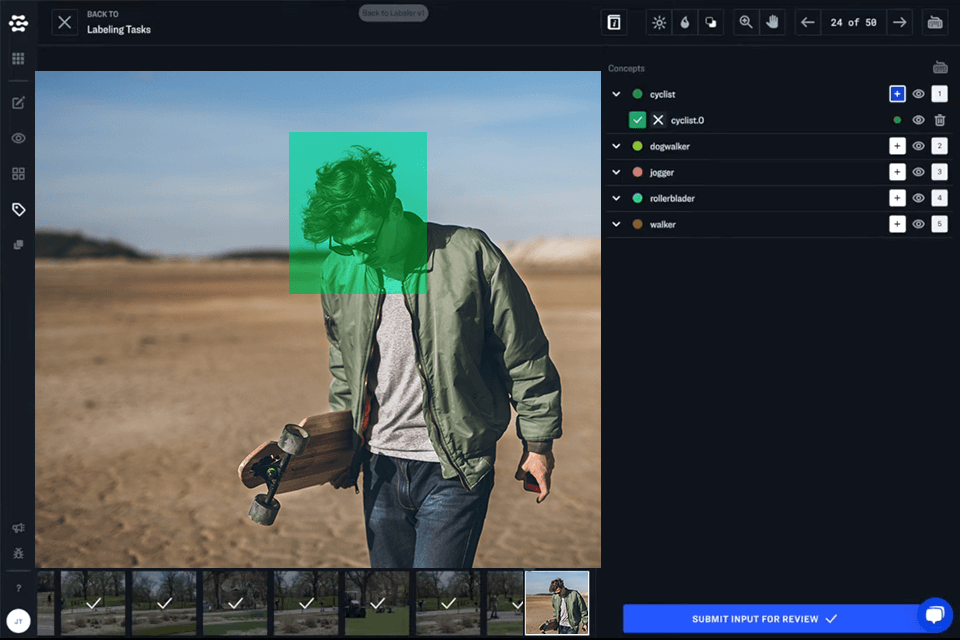Viewport: 960px width, 640px height.
Task: Click the jogger pink color dot
Action: coord(637,172)
